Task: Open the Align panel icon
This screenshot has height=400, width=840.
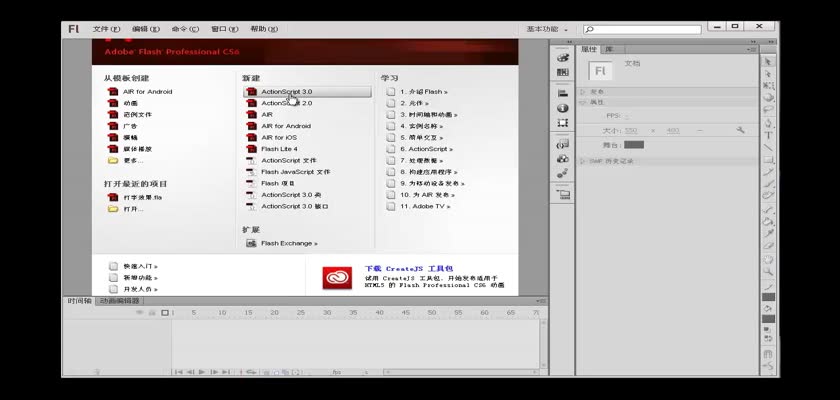Action: click(562, 94)
